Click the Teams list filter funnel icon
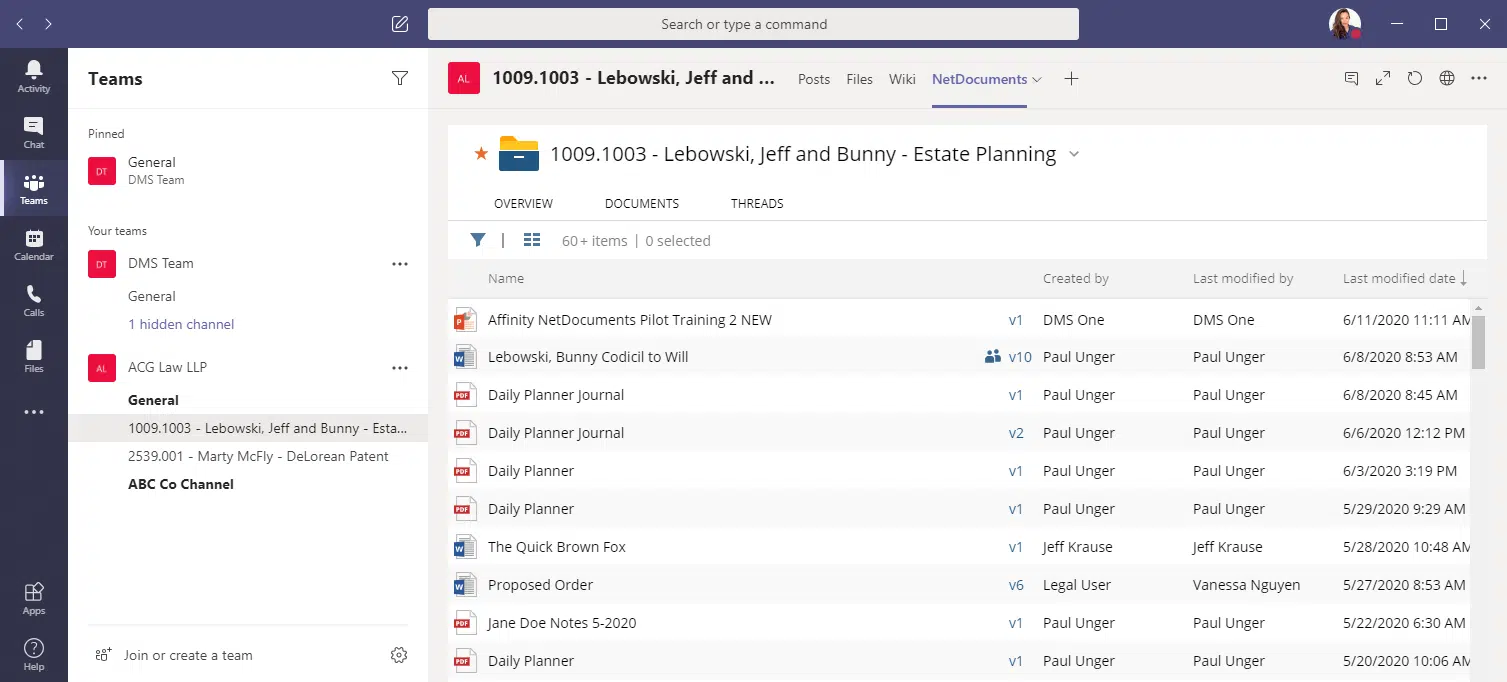Image resolution: width=1507 pixels, height=682 pixels. coord(400,79)
